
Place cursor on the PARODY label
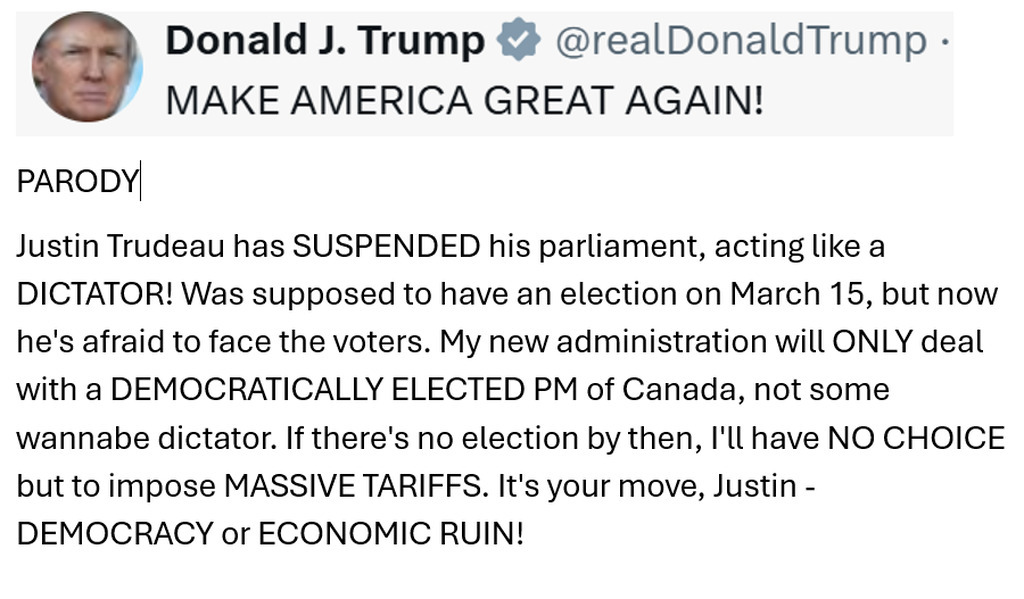[x=77, y=181]
